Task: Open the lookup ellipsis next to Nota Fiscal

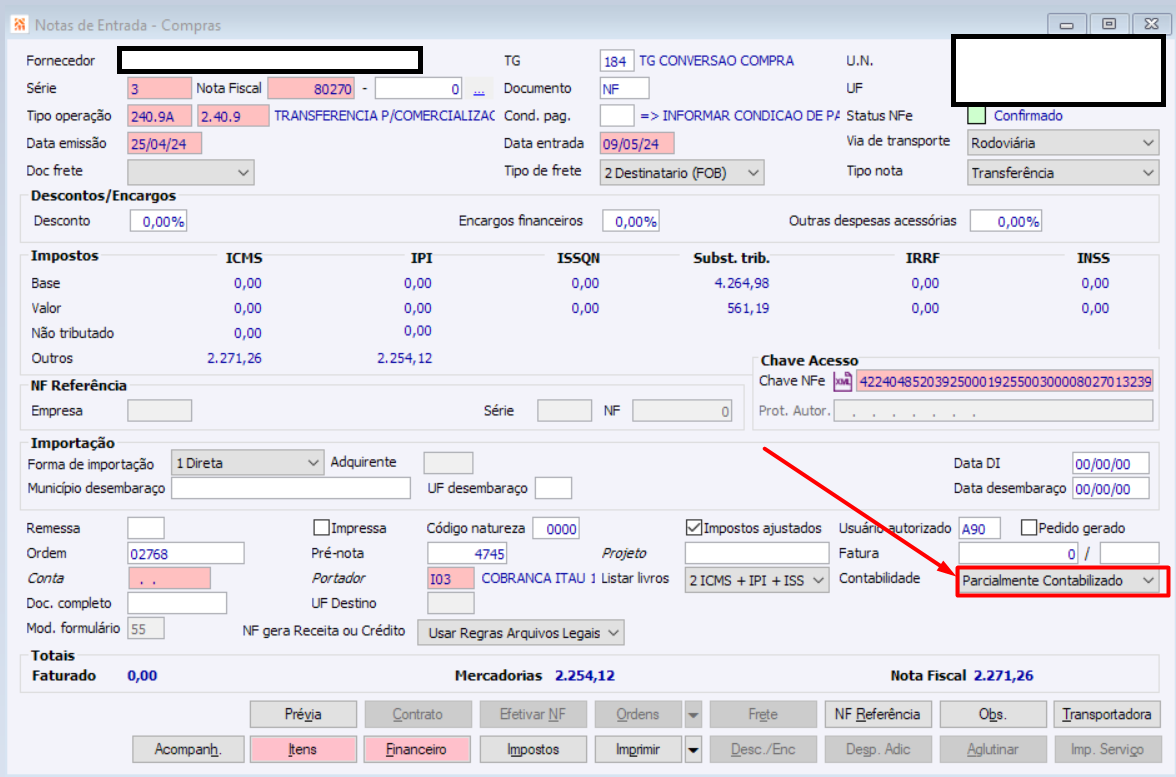Action: coord(478,89)
